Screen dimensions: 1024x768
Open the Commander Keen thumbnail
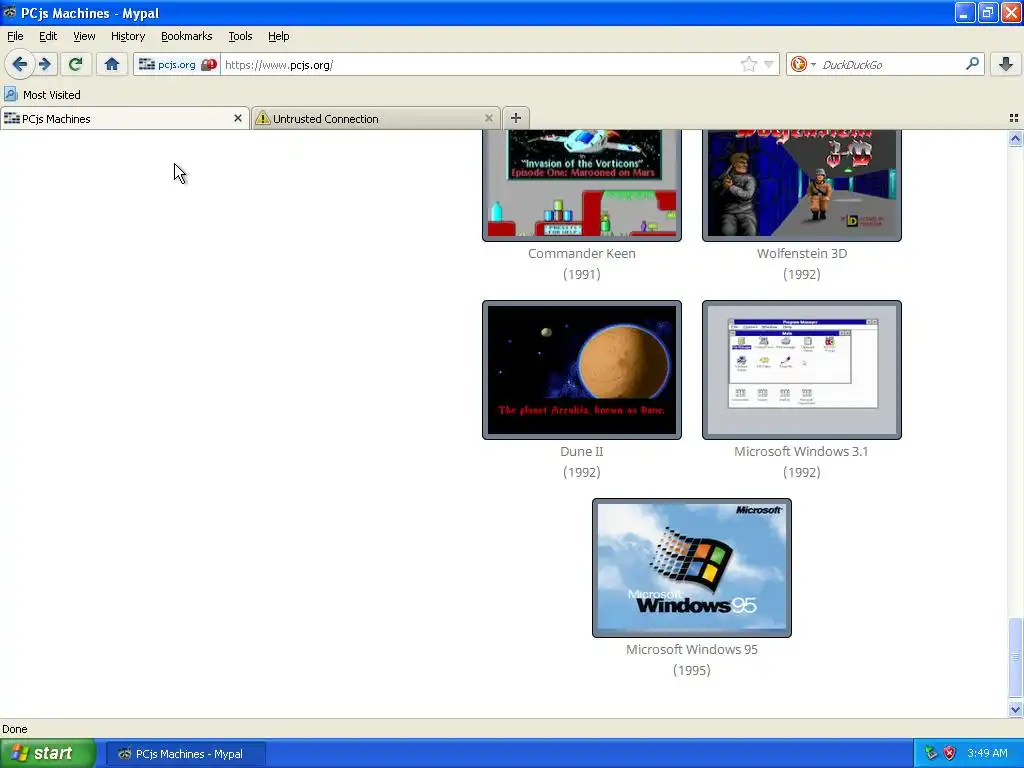coord(582,185)
